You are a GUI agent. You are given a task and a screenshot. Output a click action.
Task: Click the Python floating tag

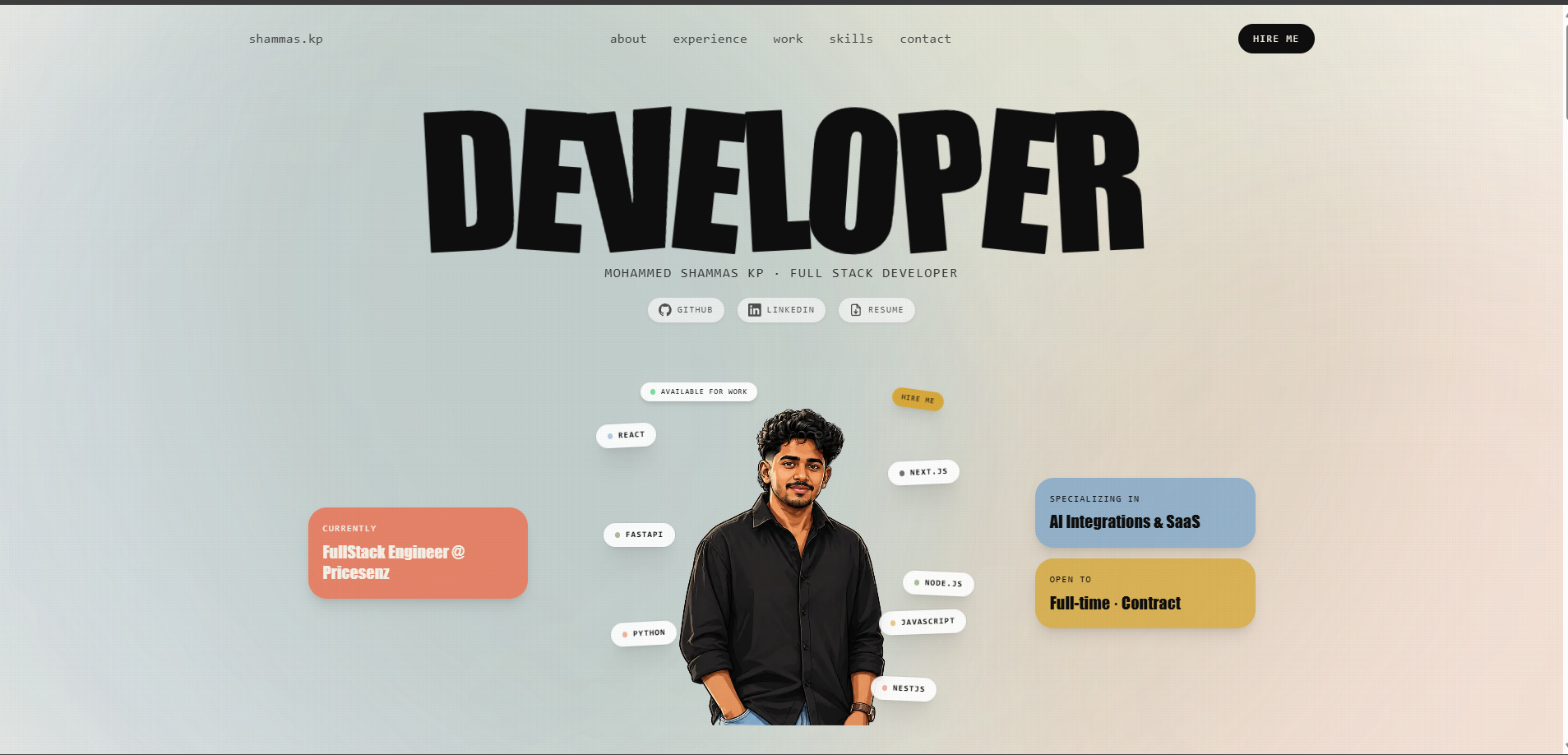pyautogui.click(x=644, y=633)
